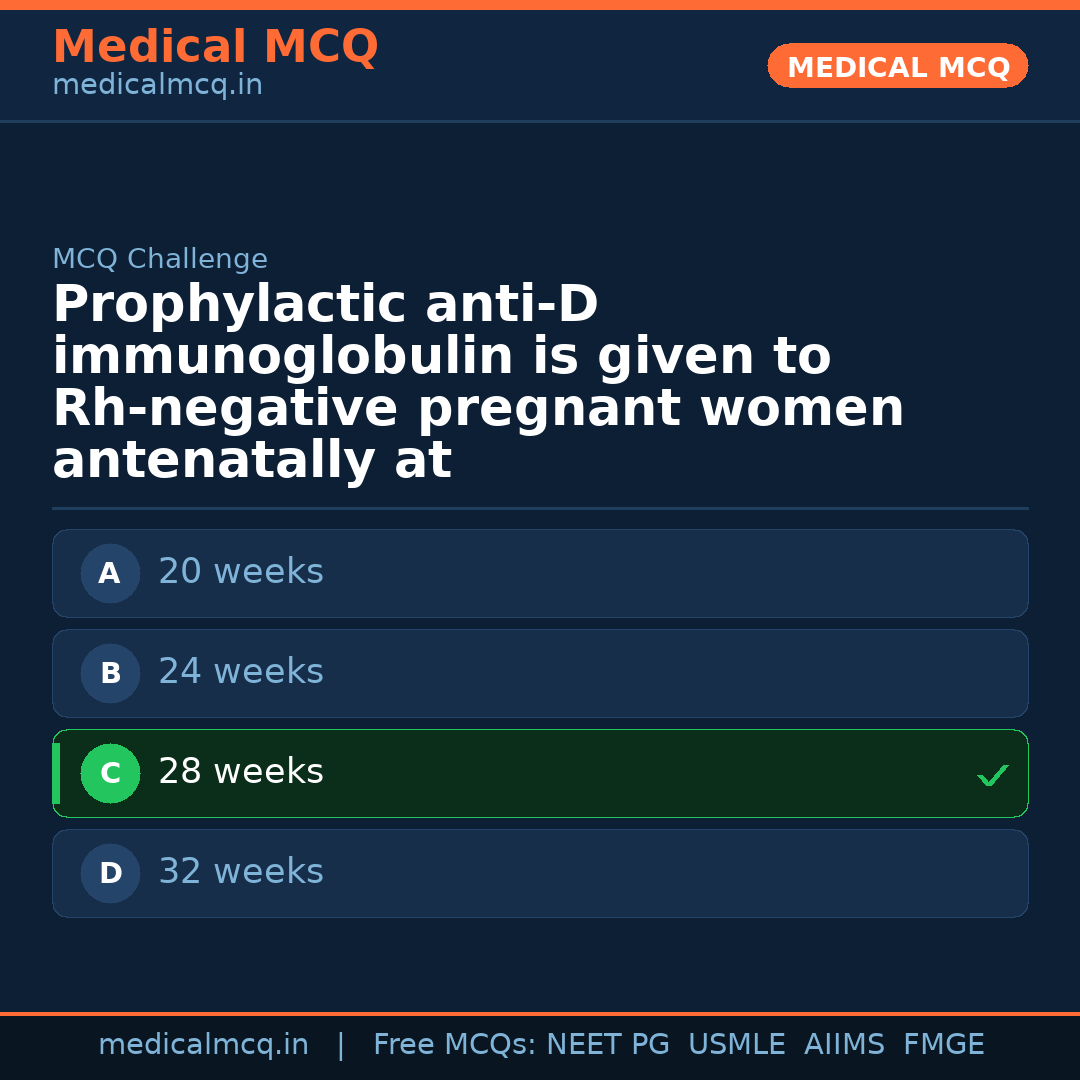Click the circular letter B option badge

110,673
